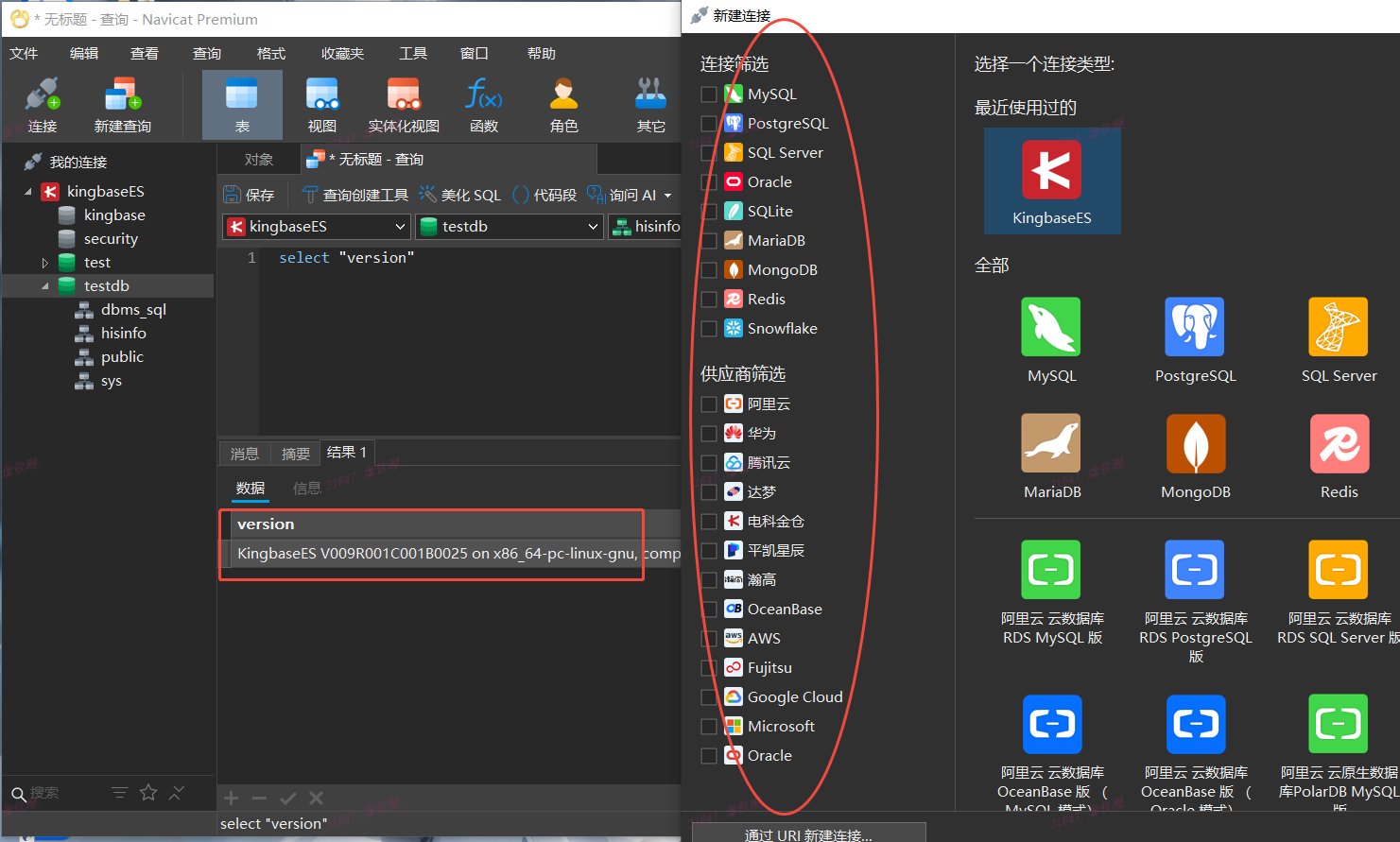Screen dimensions: 1400x842
Task: Click the Connection toolbar icon
Action: (x=43, y=104)
